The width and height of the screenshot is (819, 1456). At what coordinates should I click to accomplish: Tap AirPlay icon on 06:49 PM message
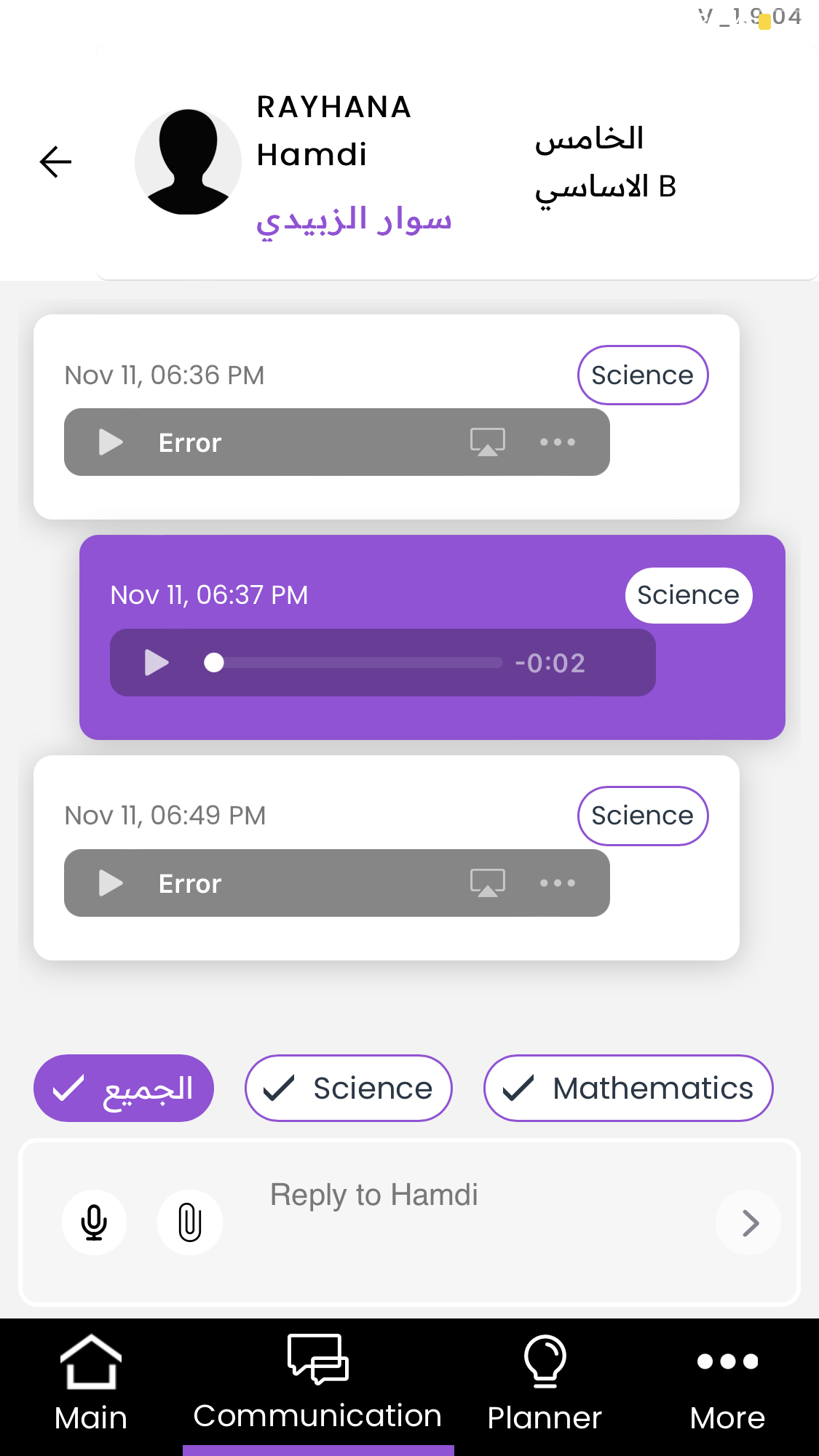(x=487, y=883)
